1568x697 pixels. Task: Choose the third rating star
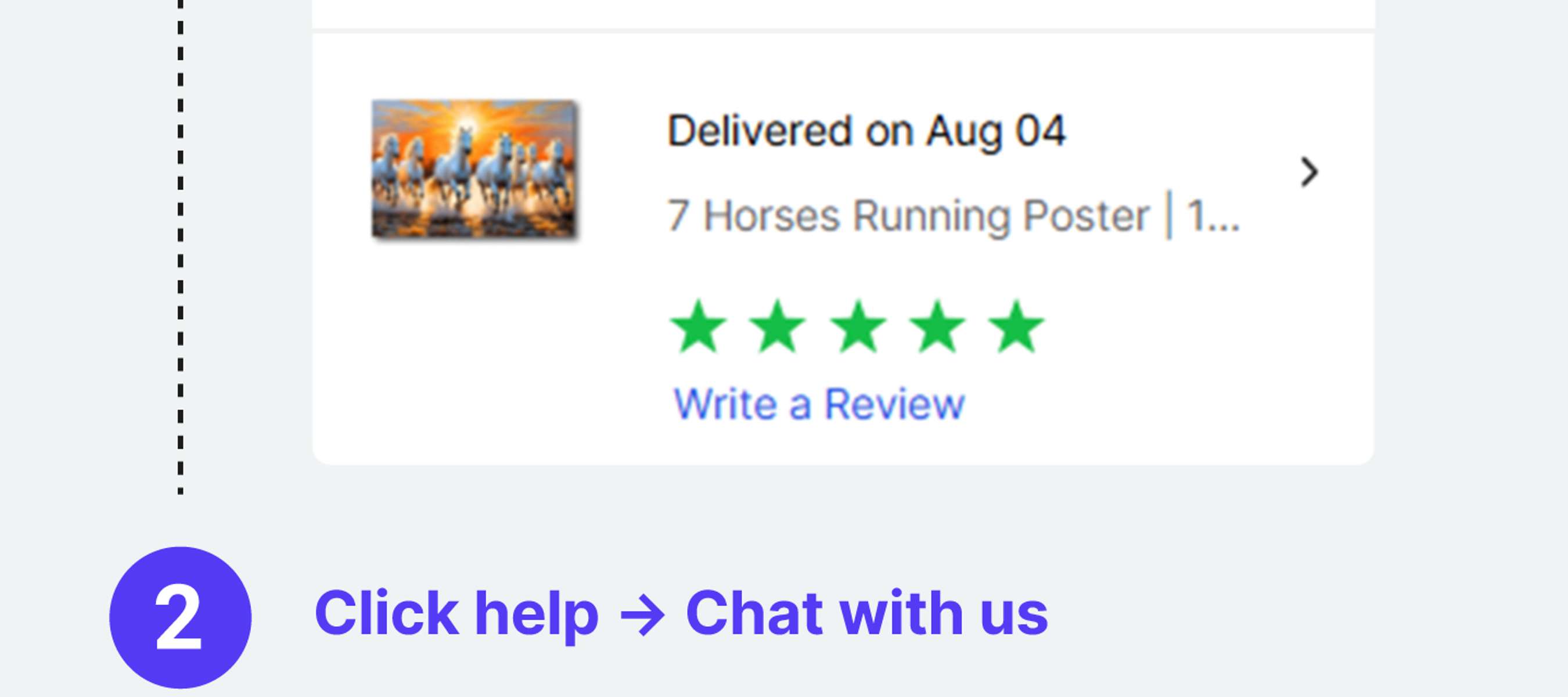(x=858, y=326)
